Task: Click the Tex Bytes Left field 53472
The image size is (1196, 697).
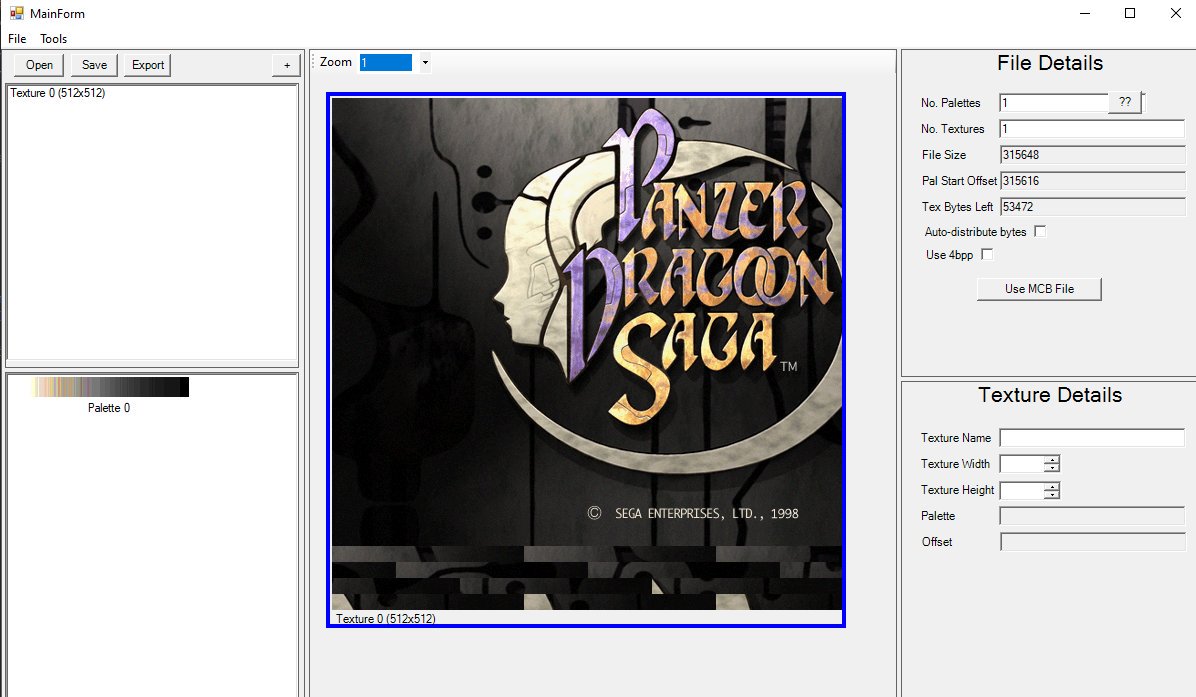Action: (x=1092, y=207)
